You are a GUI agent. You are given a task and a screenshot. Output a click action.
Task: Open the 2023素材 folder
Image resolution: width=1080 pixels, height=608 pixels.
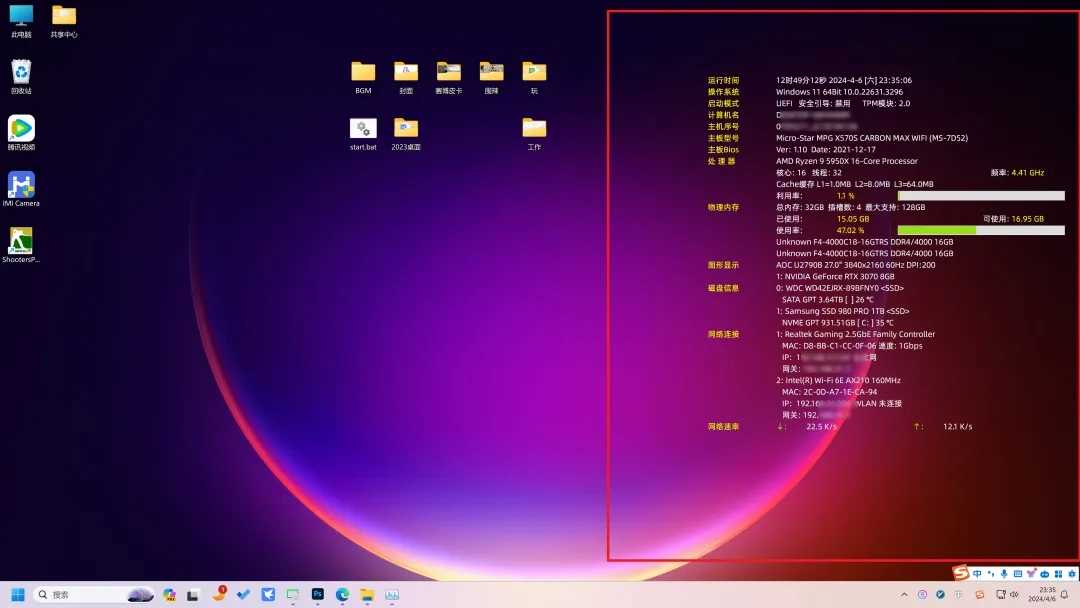(x=405, y=131)
